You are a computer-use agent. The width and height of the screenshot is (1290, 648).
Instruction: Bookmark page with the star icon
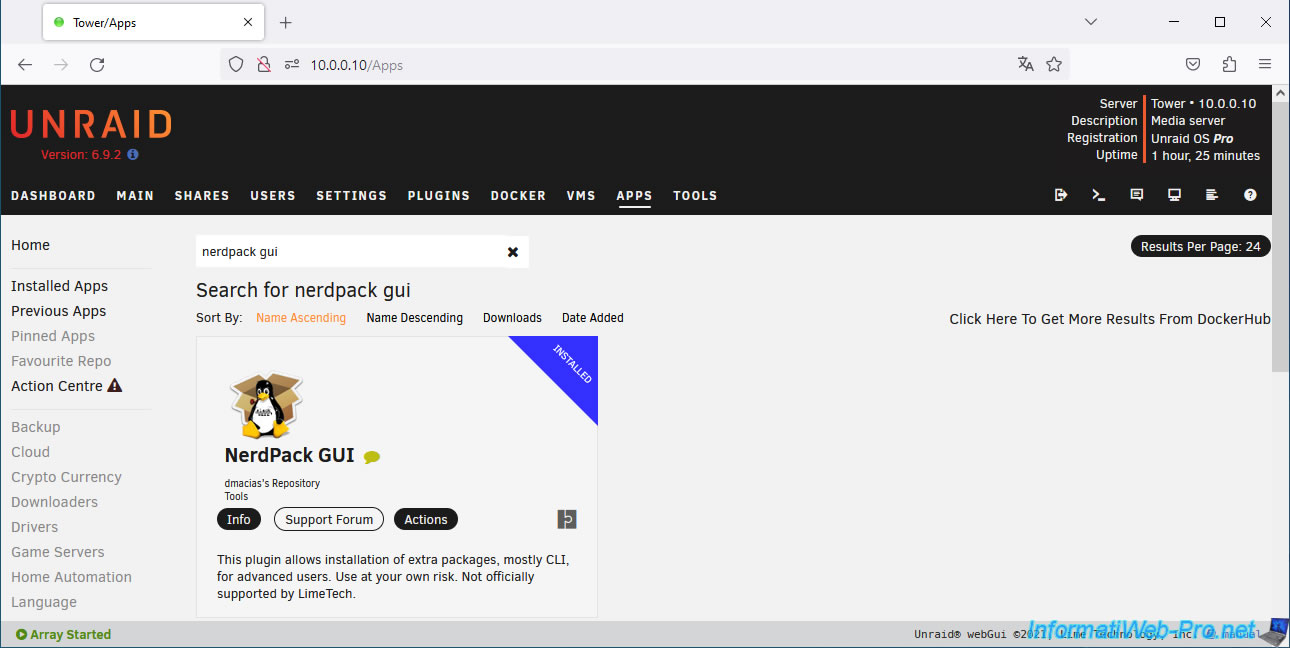tap(1054, 64)
